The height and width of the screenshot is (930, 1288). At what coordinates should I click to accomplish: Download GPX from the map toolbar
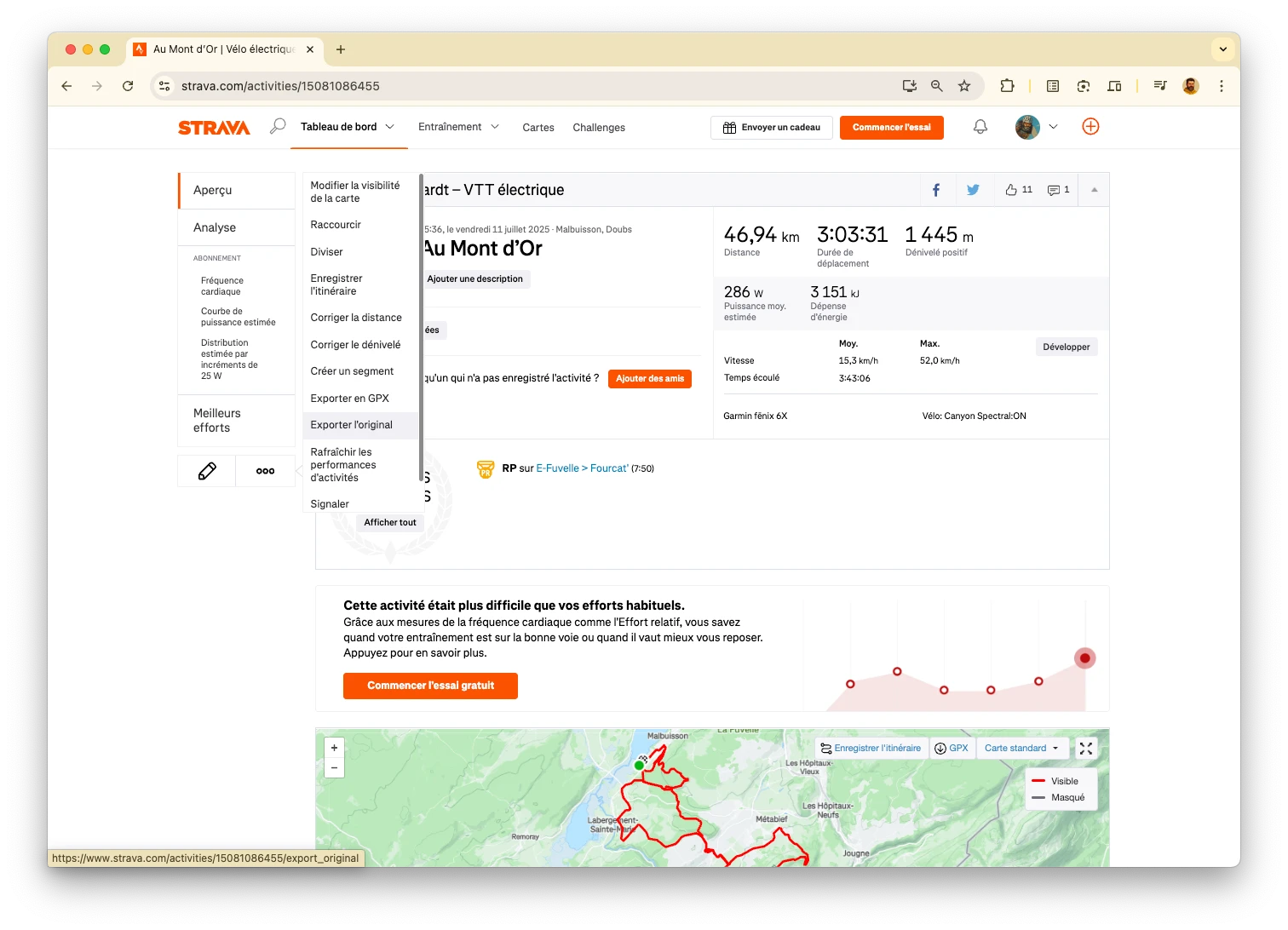pyautogui.click(x=952, y=749)
